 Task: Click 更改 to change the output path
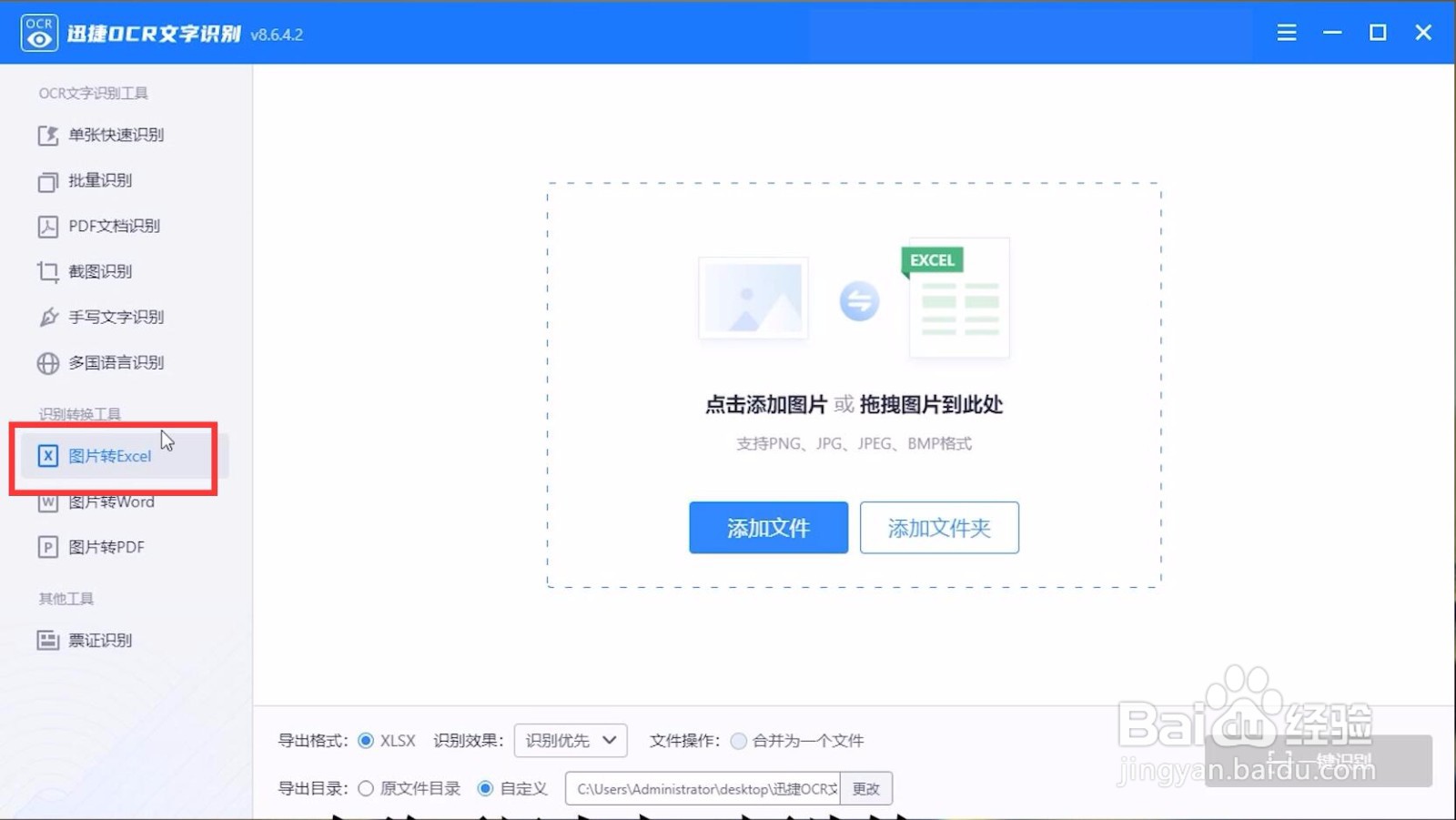864,788
